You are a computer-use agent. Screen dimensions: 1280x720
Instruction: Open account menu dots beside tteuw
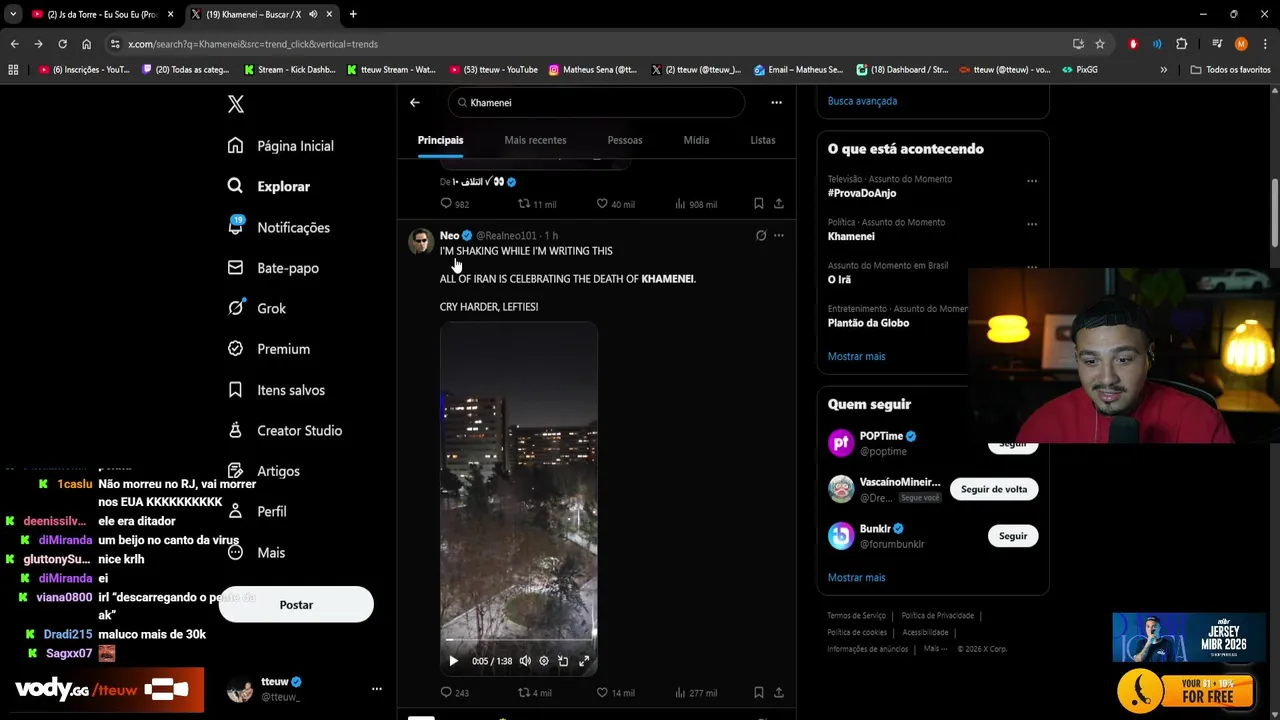377,689
